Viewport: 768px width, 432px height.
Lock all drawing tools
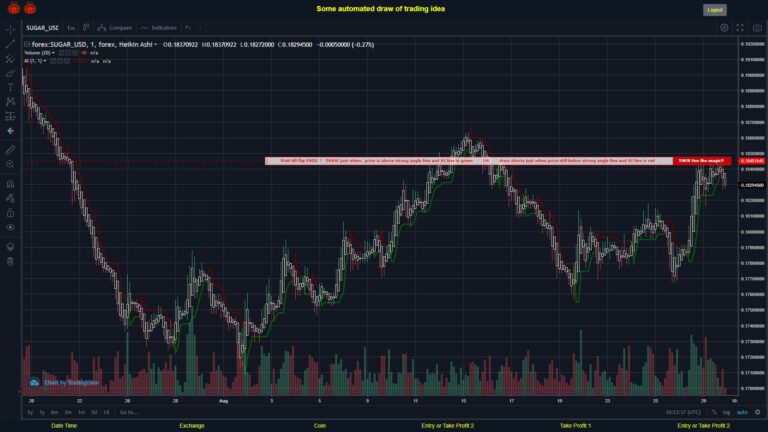10,213
